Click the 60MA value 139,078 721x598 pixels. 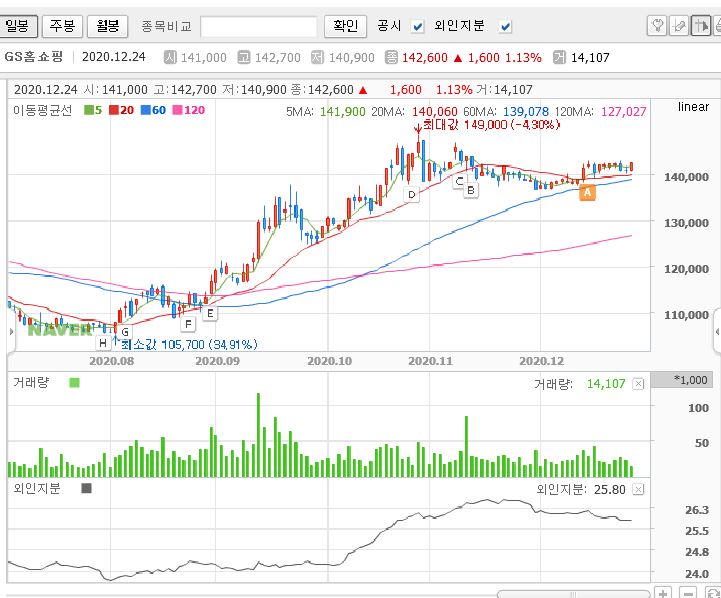tap(526, 112)
